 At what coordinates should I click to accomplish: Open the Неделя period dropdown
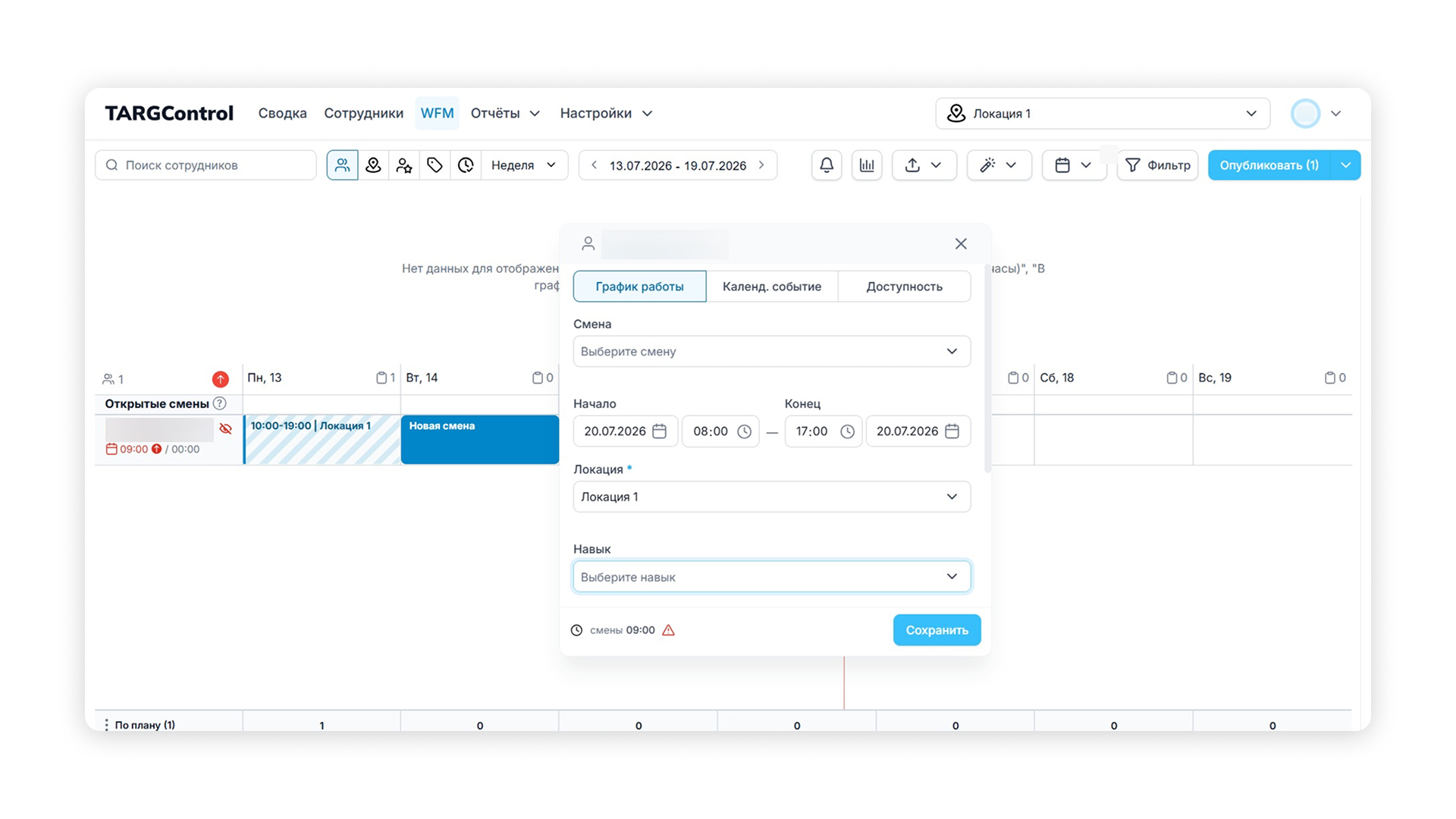click(524, 165)
